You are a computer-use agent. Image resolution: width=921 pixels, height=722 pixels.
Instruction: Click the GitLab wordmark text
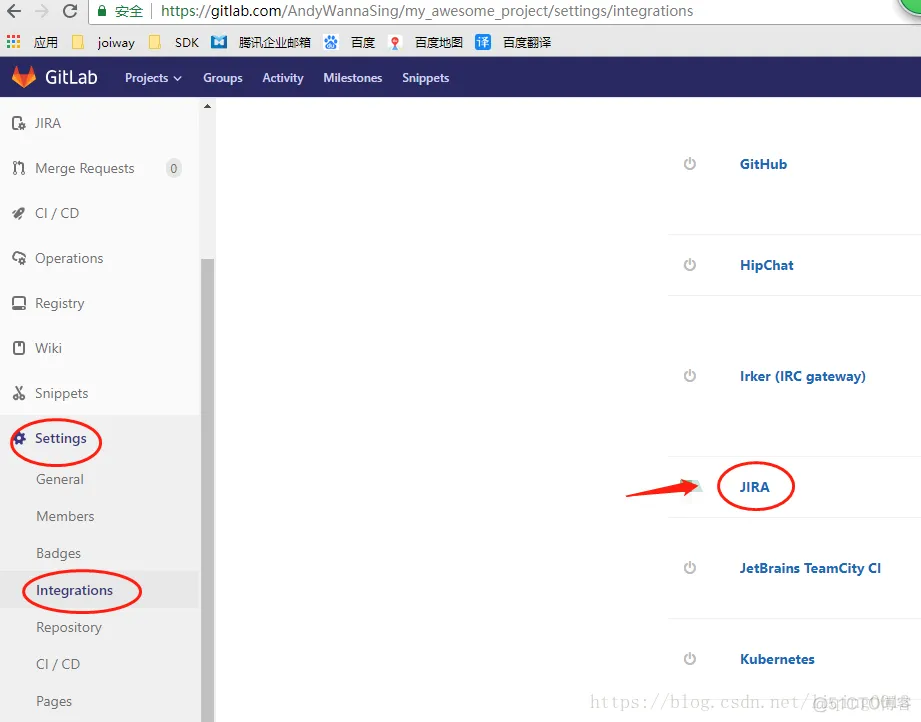tap(71, 77)
